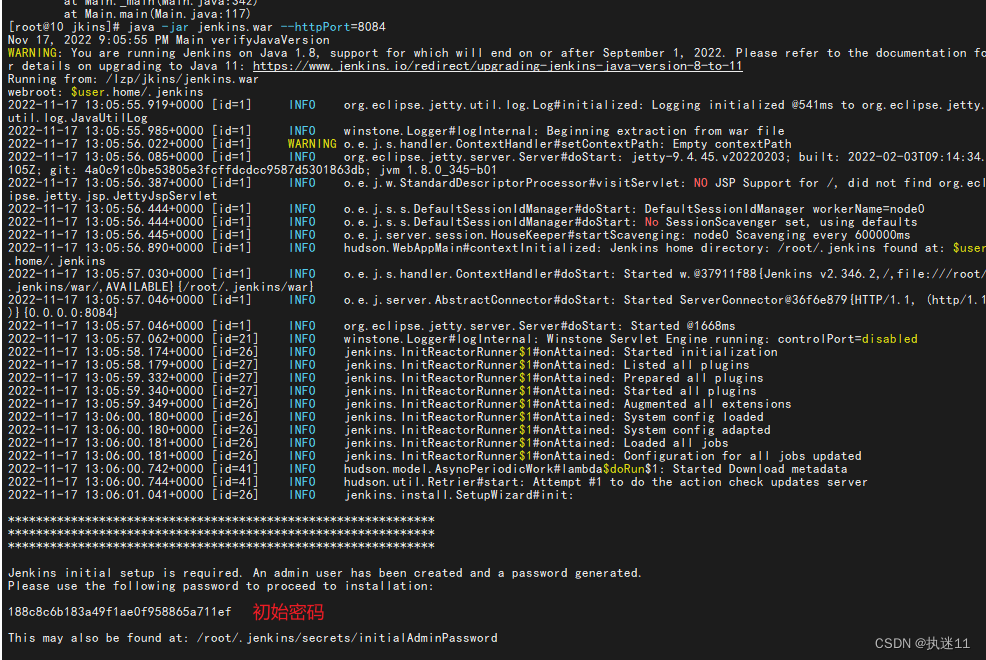Click the initialAdminPassword file path text
Viewport: 986px width, 660px height.
[347, 638]
